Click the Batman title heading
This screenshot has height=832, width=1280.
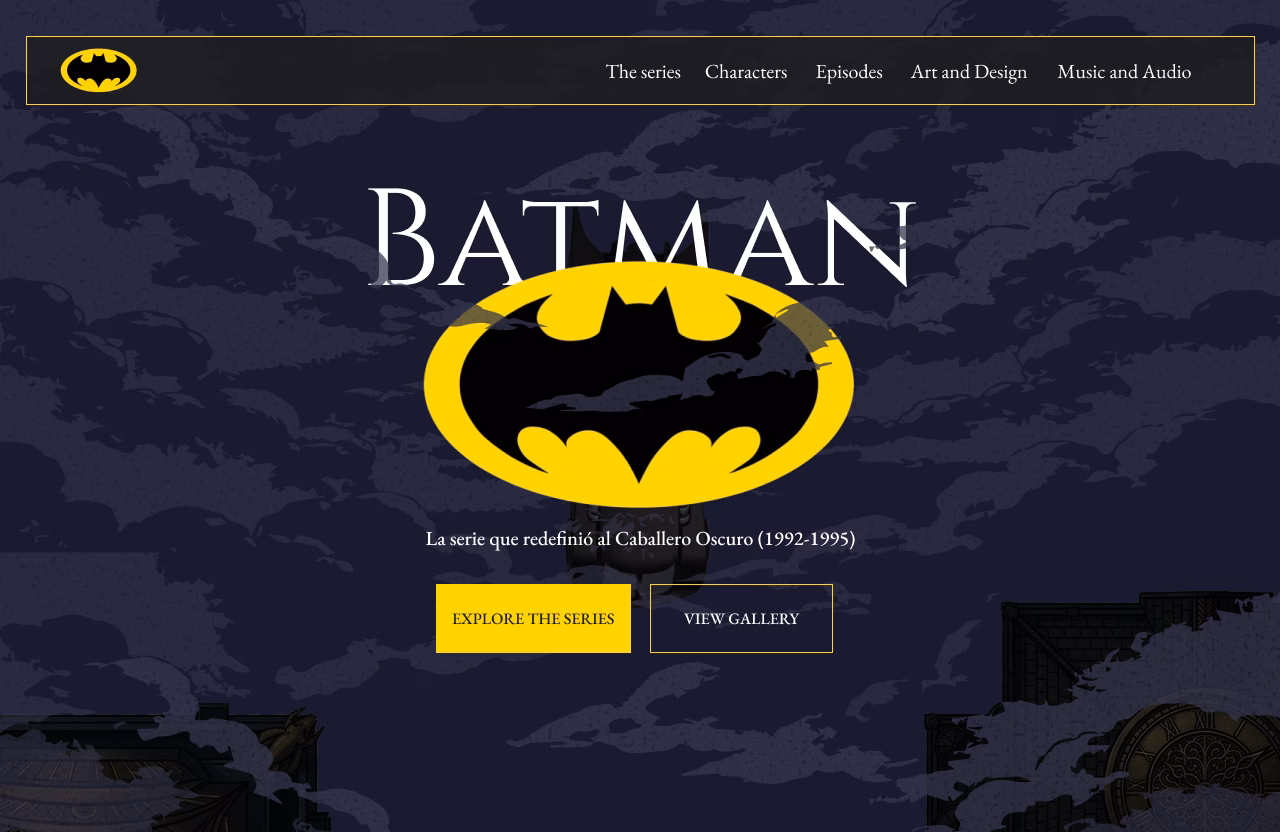[641, 238]
